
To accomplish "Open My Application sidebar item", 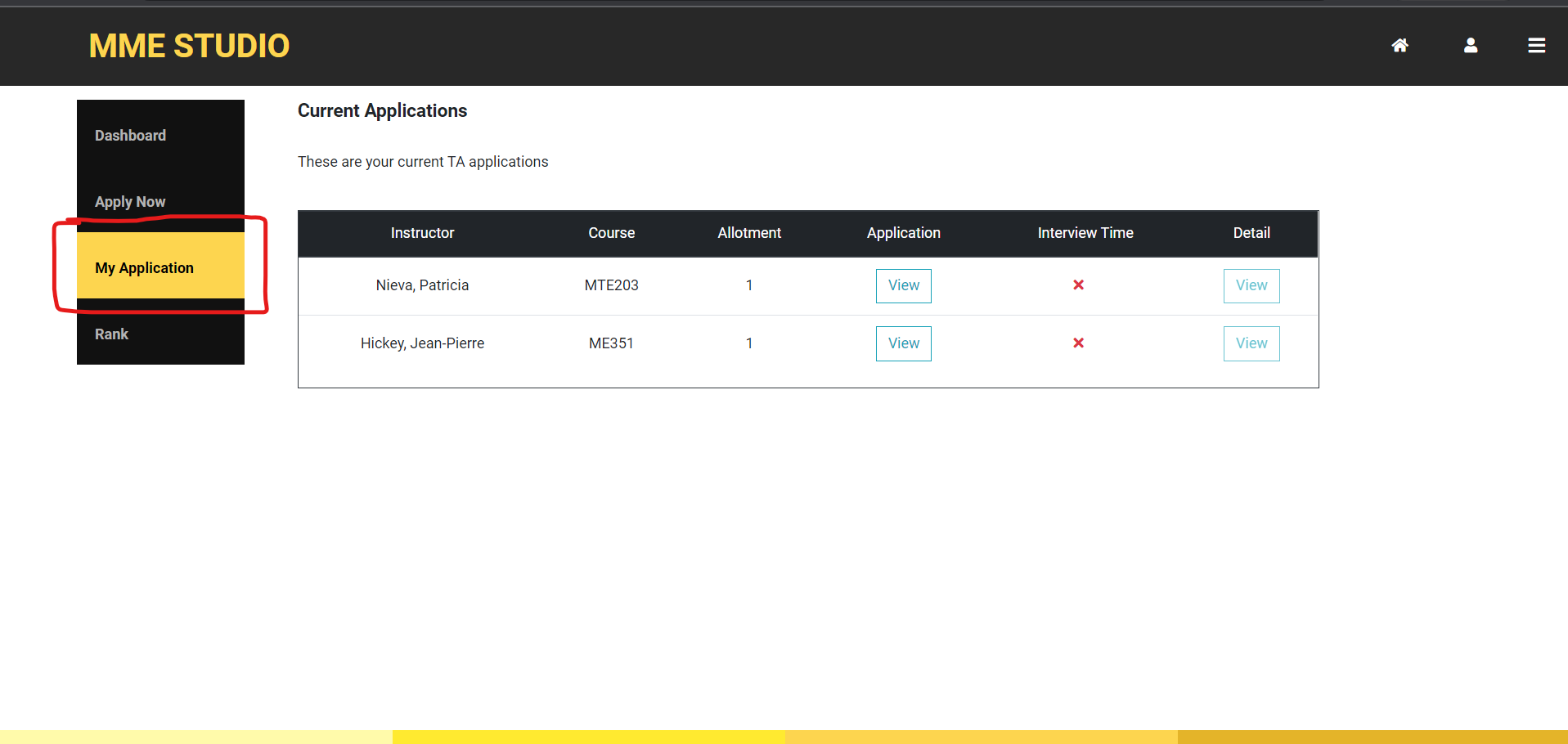I will coord(145,268).
